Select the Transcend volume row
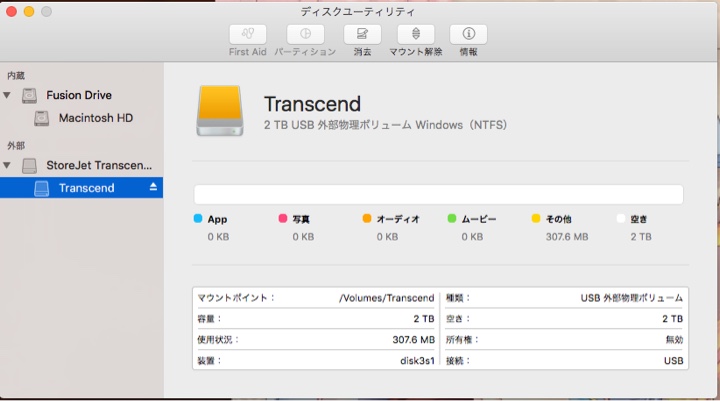The height and width of the screenshot is (401, 720). pyautogui.click(x=81, y=188)
